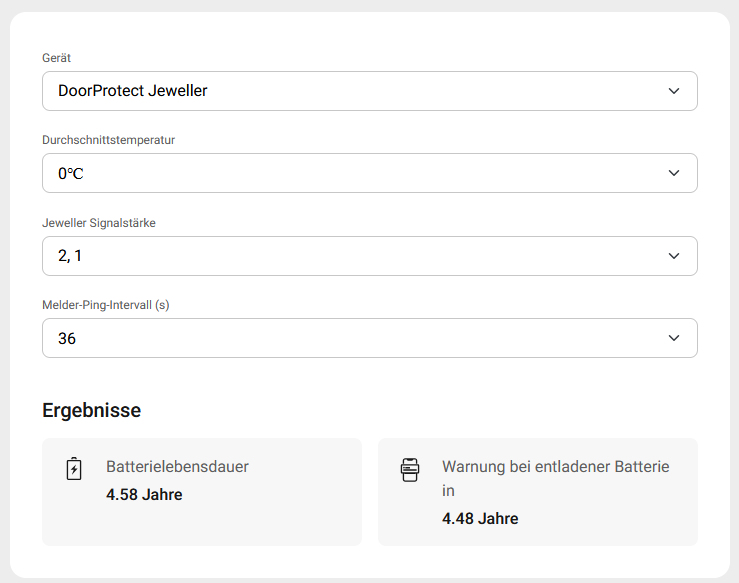This screenshot has height=583, width=739.
Task: Click the Melder-Ping-Intervall chevron arrow
Action: (673, 338)
